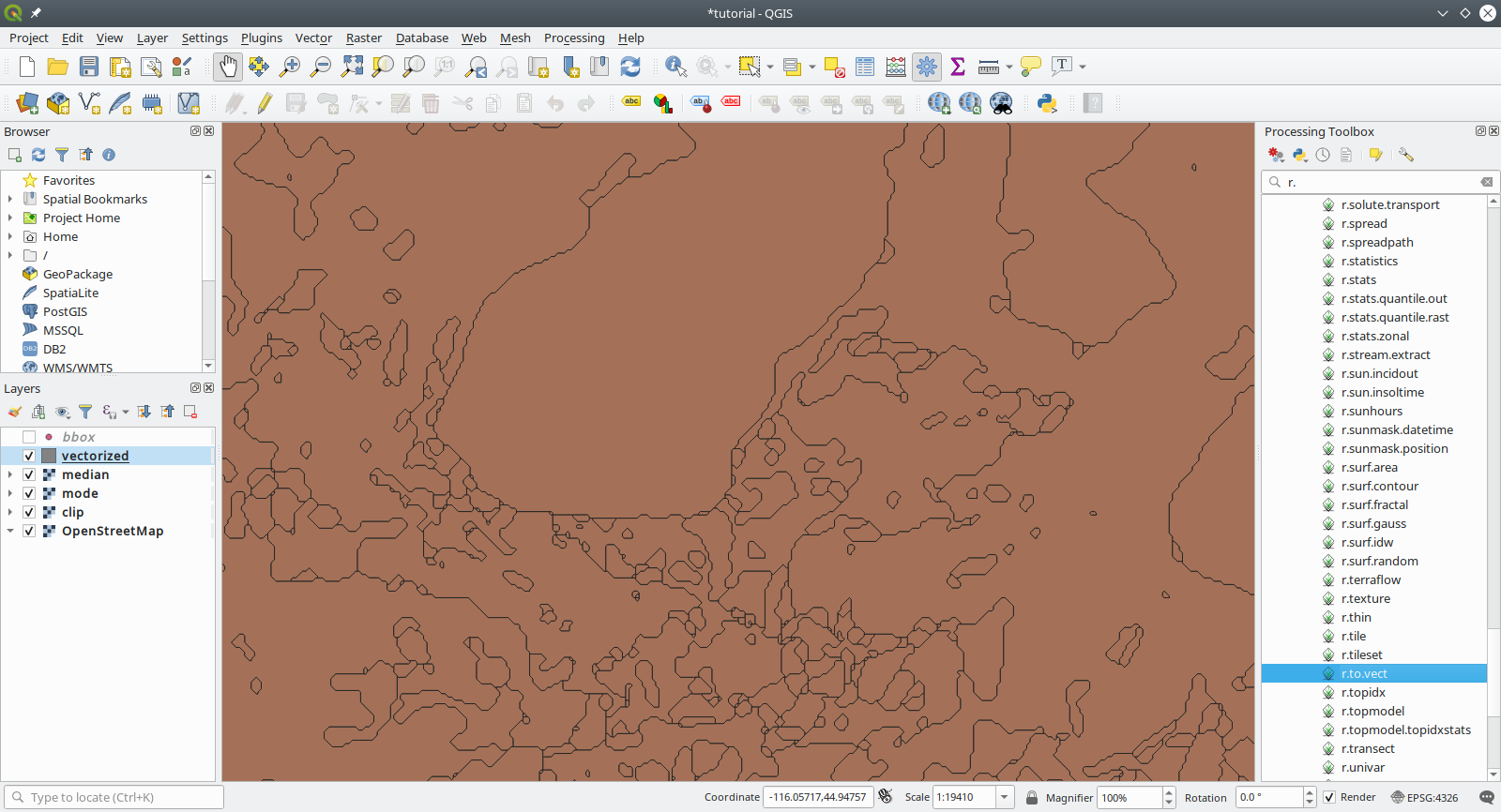Show map tips speech bubble tool
Screen dimensions: 1501x812
(1031, 67)
